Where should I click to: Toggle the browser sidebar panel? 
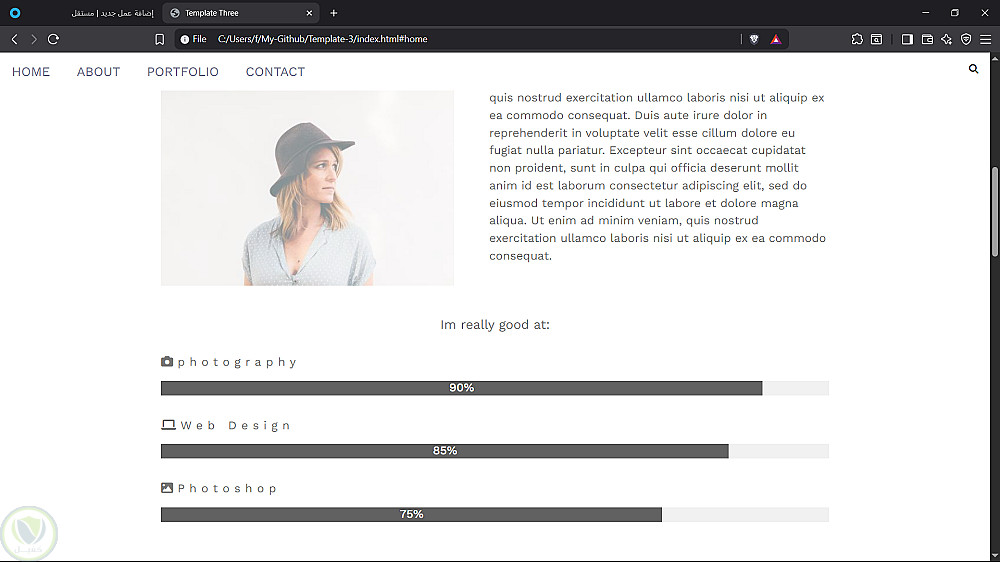click(907, 39)
